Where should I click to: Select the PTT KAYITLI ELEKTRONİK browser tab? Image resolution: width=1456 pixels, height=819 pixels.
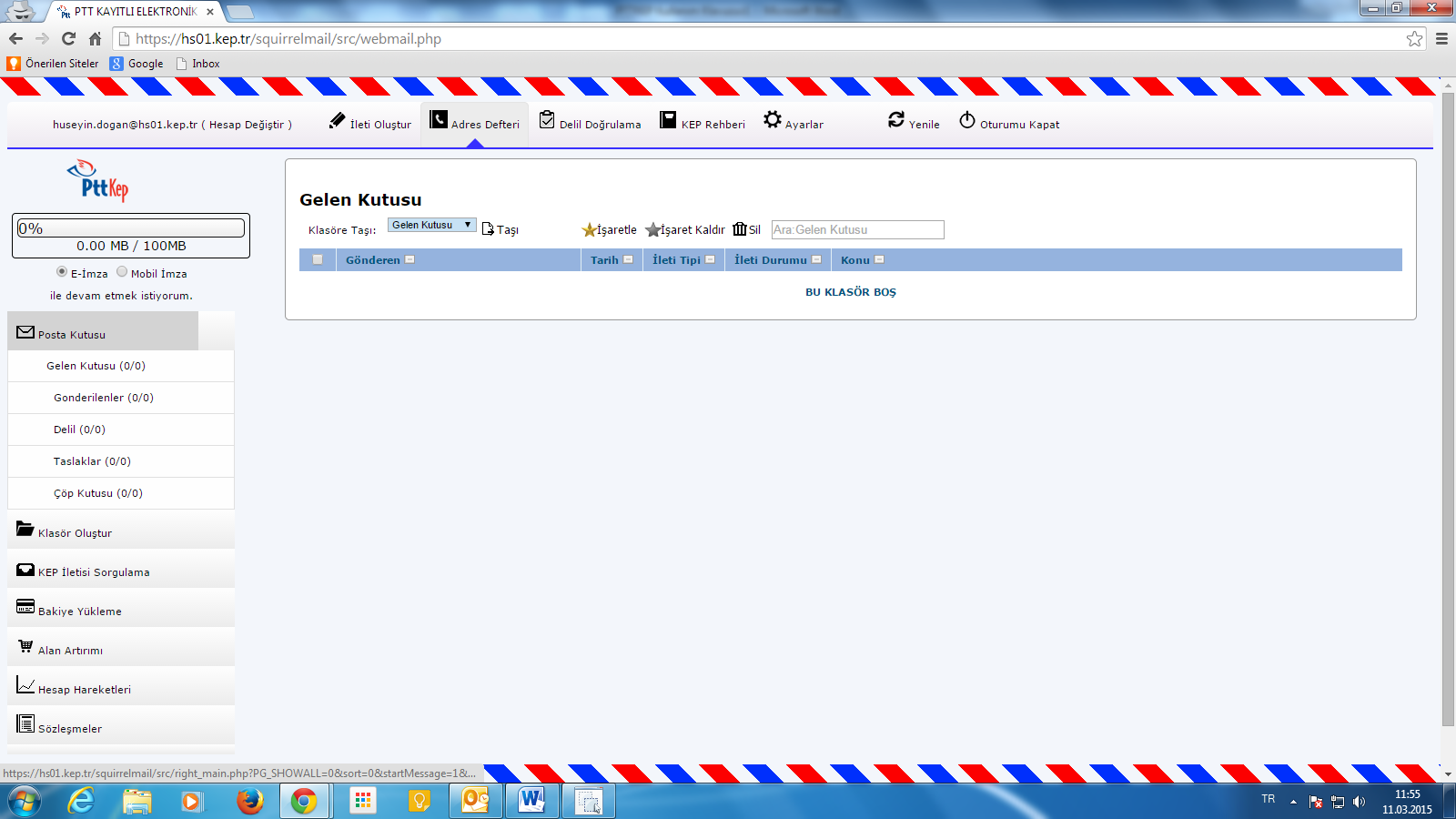135,12
